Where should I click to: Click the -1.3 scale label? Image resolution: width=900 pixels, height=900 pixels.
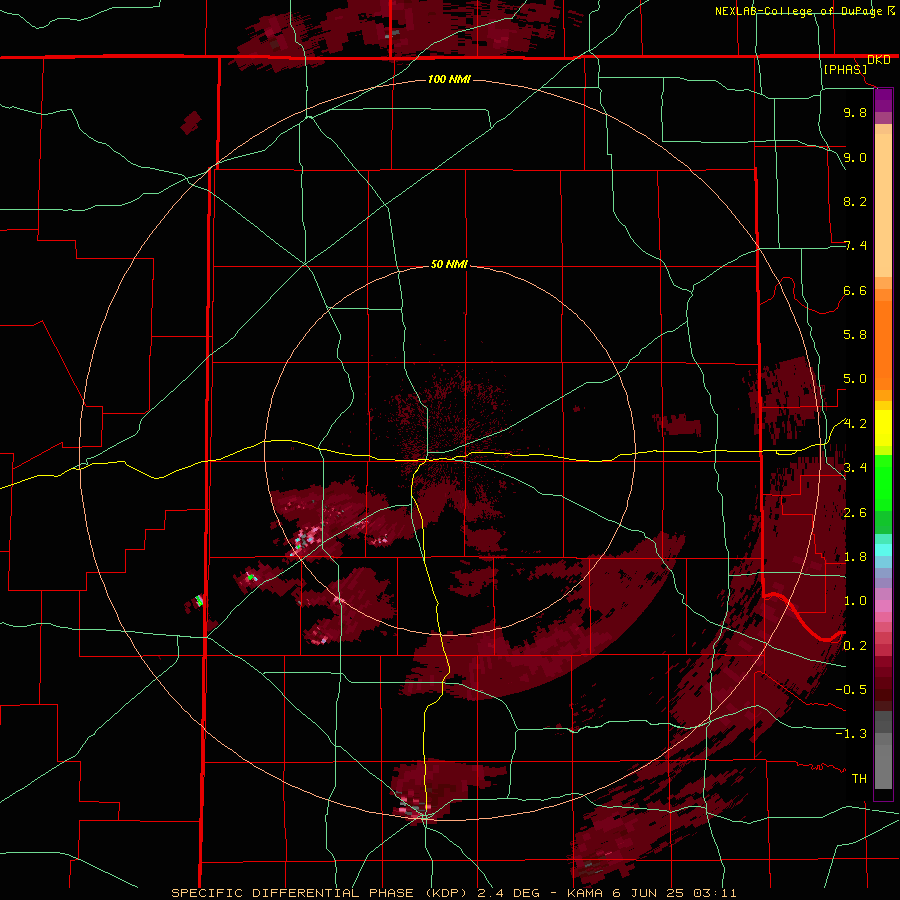click(851, 734)
